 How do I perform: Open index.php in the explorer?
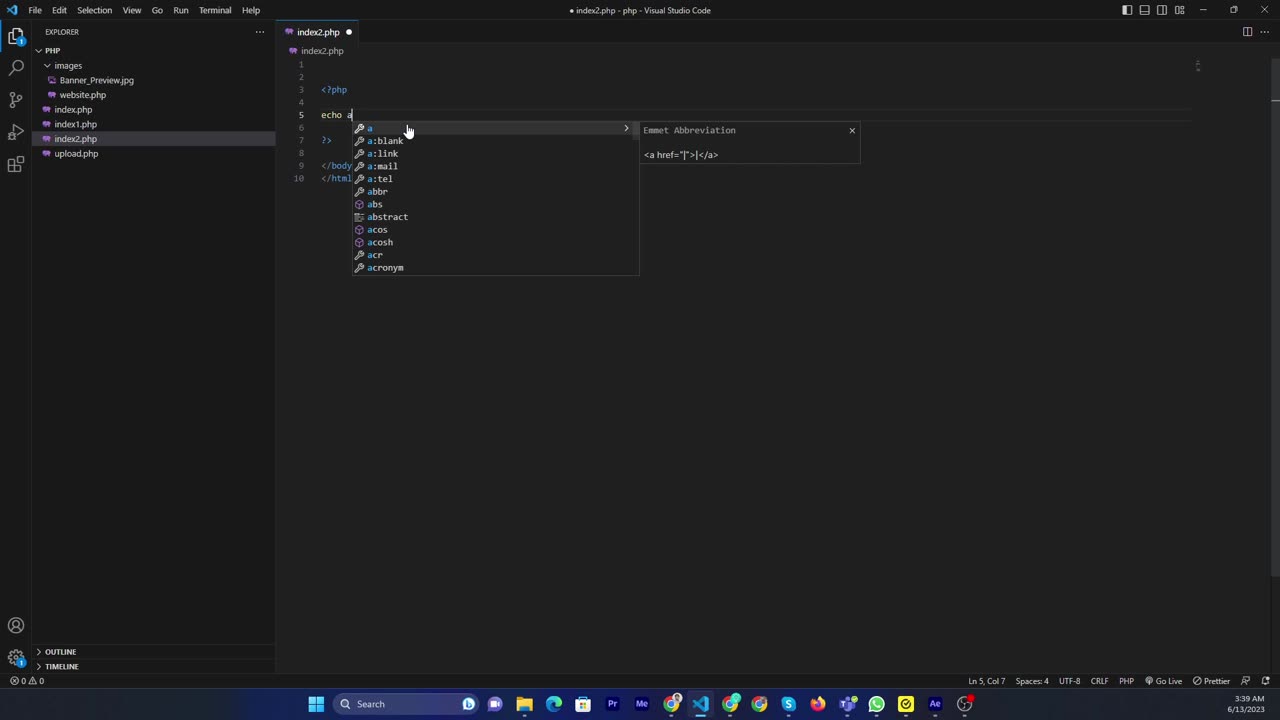click(73, 110)
